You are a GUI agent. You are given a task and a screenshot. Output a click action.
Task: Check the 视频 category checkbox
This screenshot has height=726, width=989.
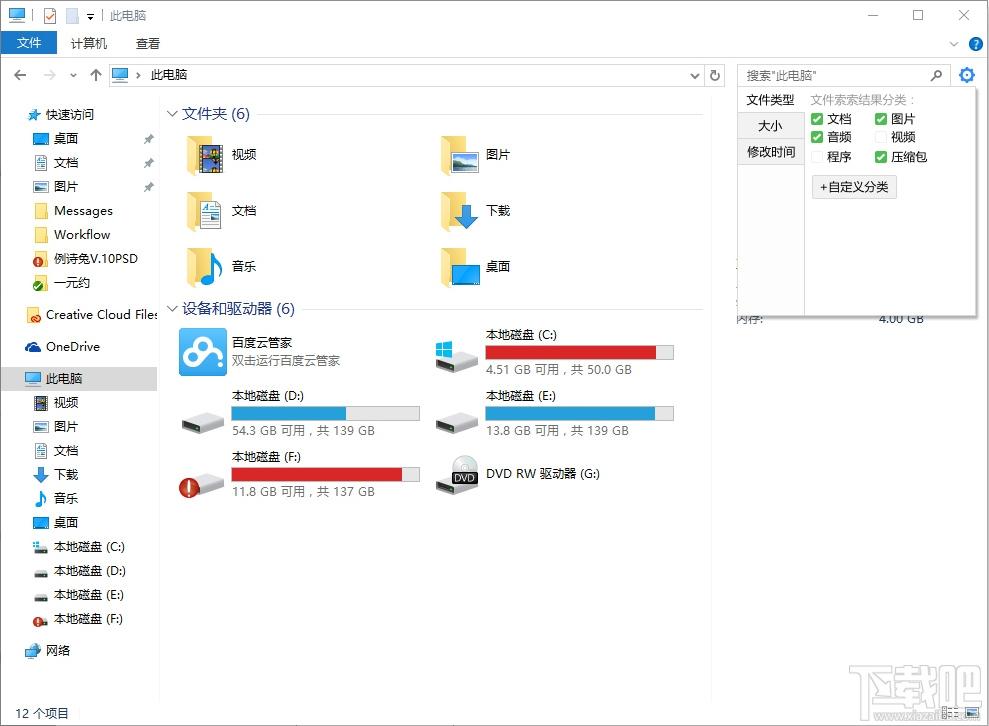[881, 137]
